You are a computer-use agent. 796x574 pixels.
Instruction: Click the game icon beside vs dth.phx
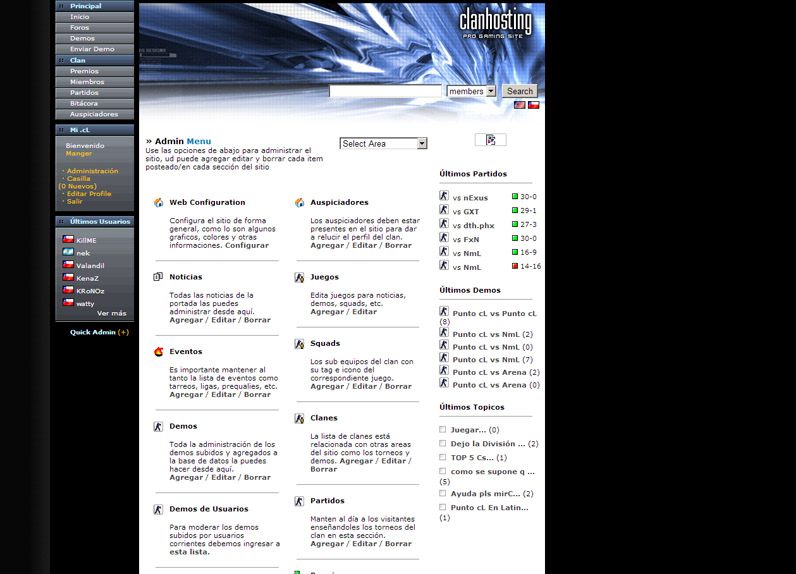444,223
